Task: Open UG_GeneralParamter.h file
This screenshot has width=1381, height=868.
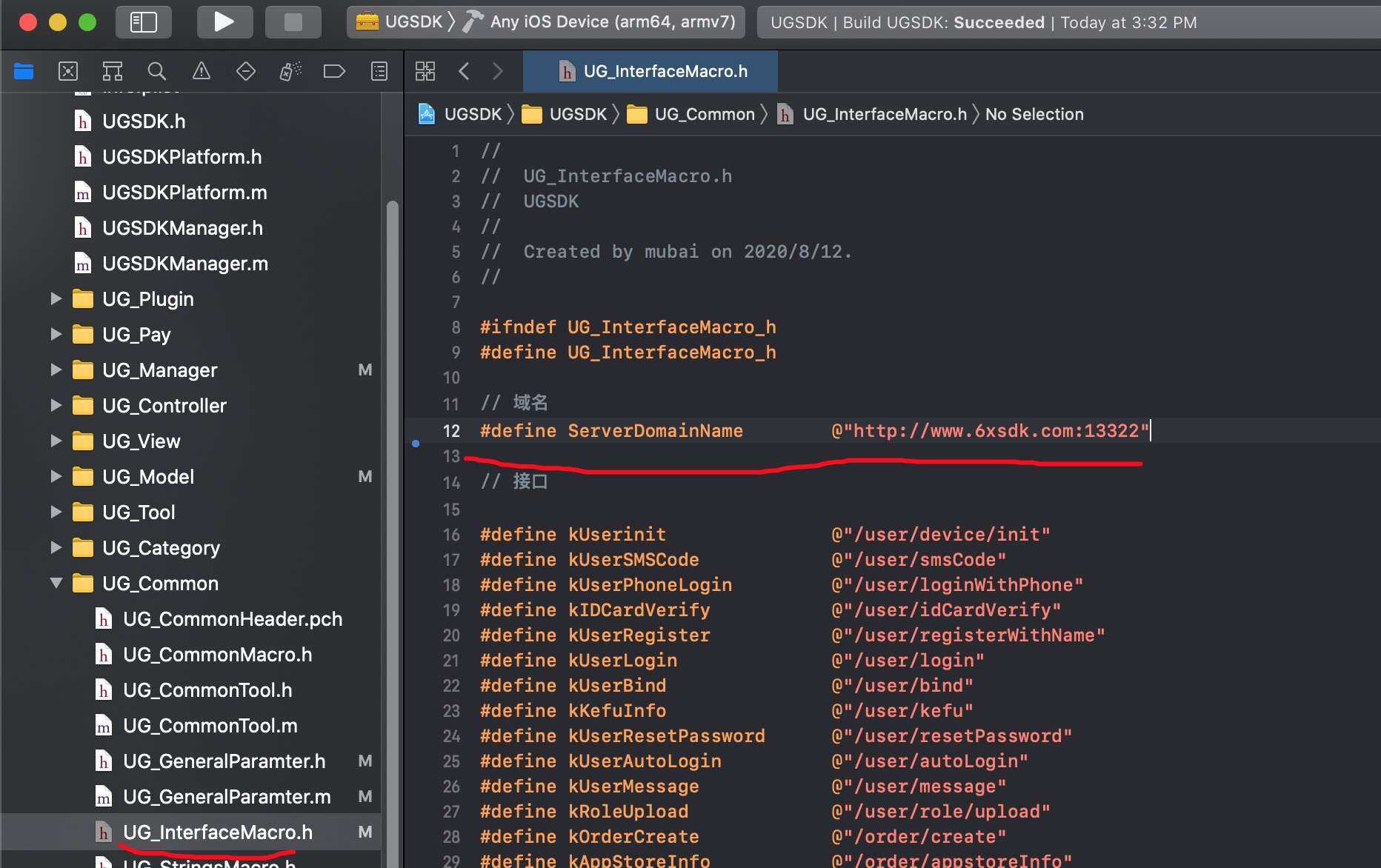Action: click(x=224, y=761)
